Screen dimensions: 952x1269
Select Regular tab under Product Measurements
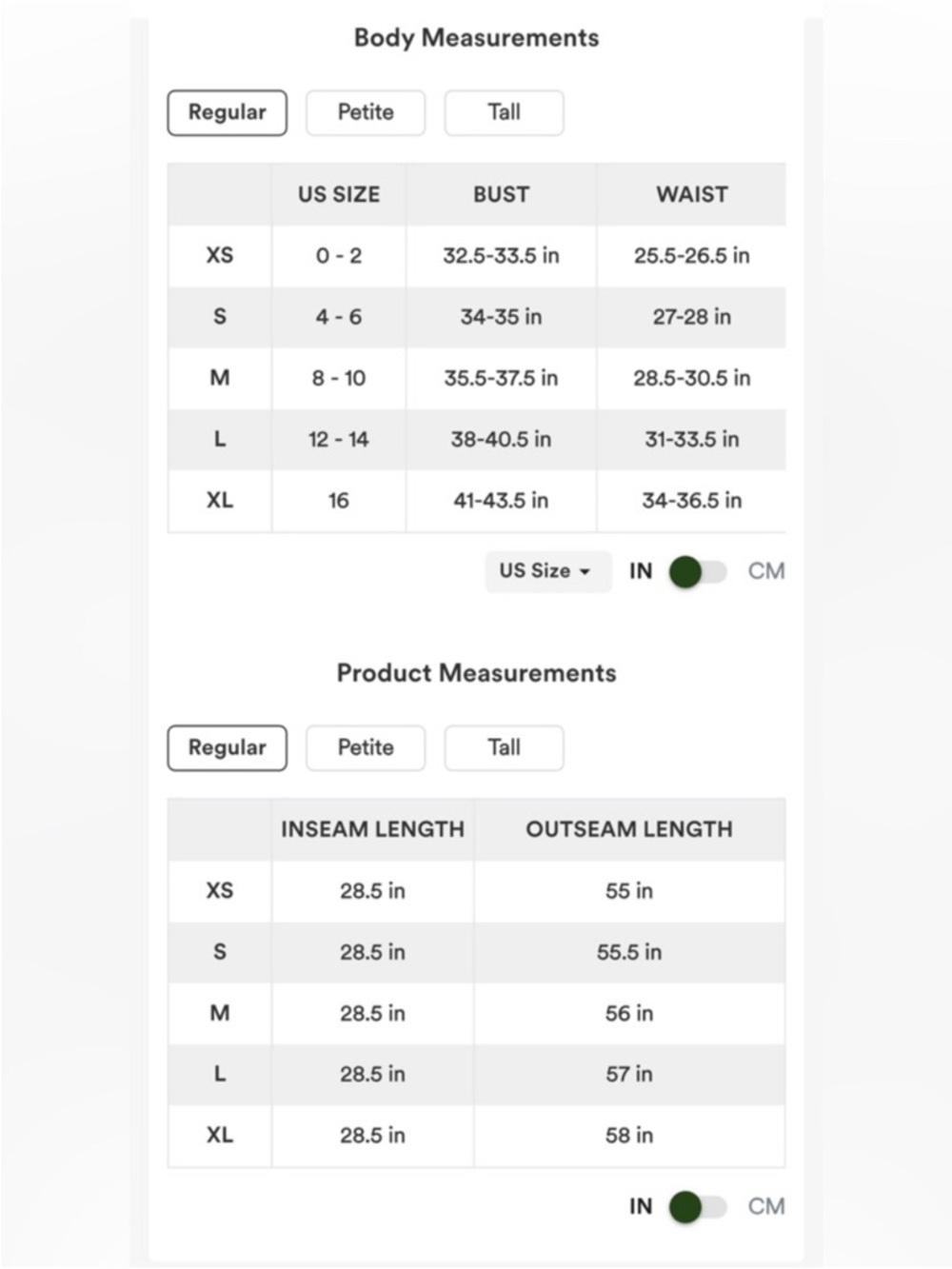(x=227, y=747)
